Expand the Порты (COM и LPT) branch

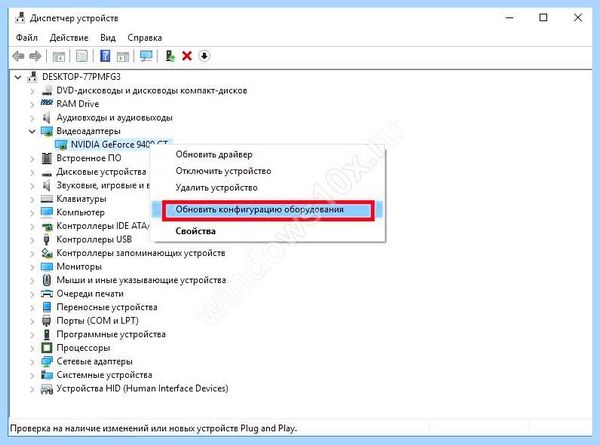click(x=32, y=321)
